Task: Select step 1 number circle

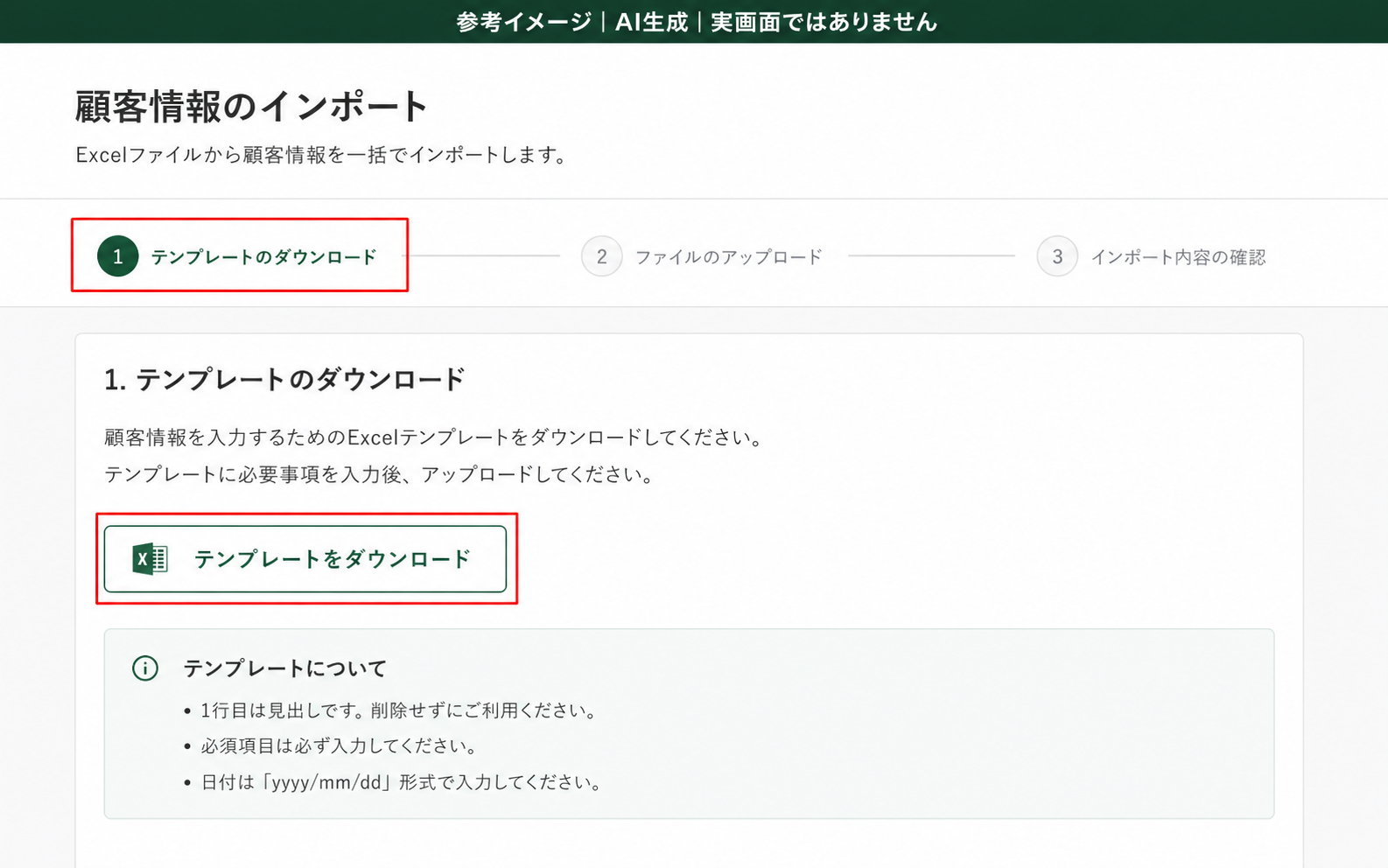Action: (118, 256)
